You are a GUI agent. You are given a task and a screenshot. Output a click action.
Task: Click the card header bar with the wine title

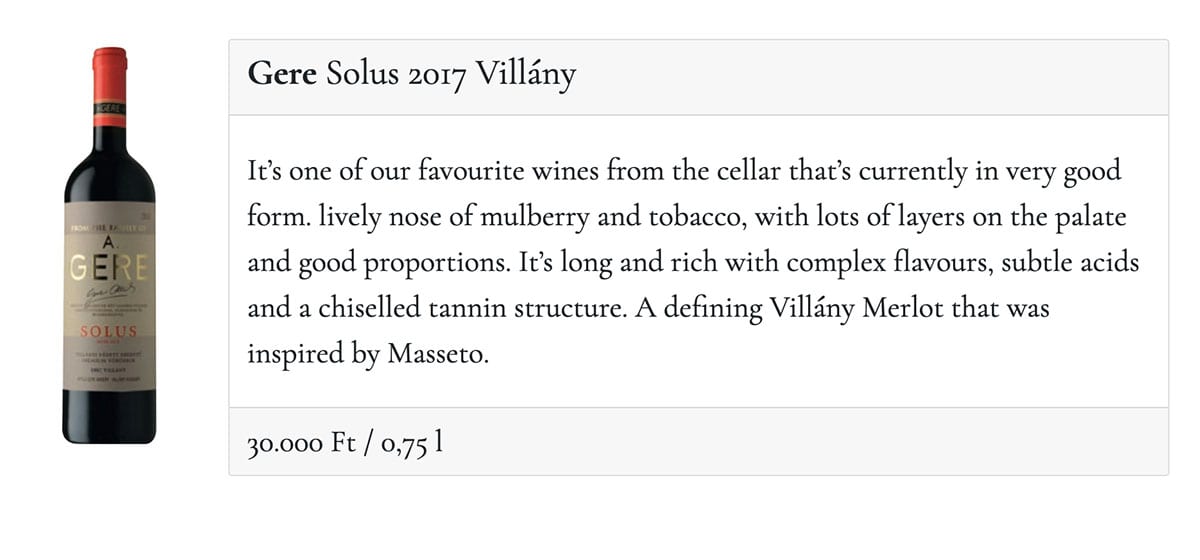click(x=698, y=78)
